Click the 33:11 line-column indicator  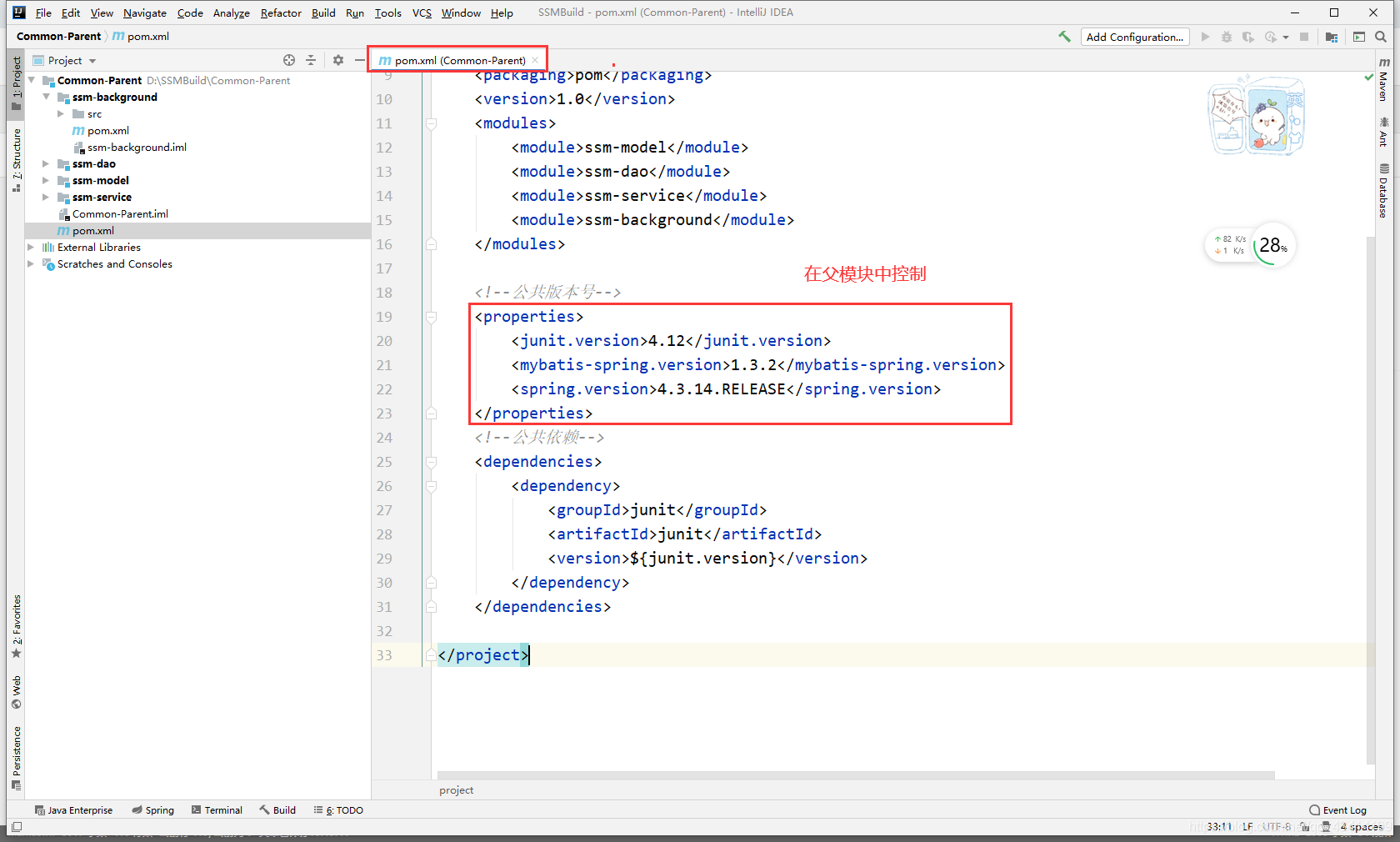click(x=1219, y=827)
